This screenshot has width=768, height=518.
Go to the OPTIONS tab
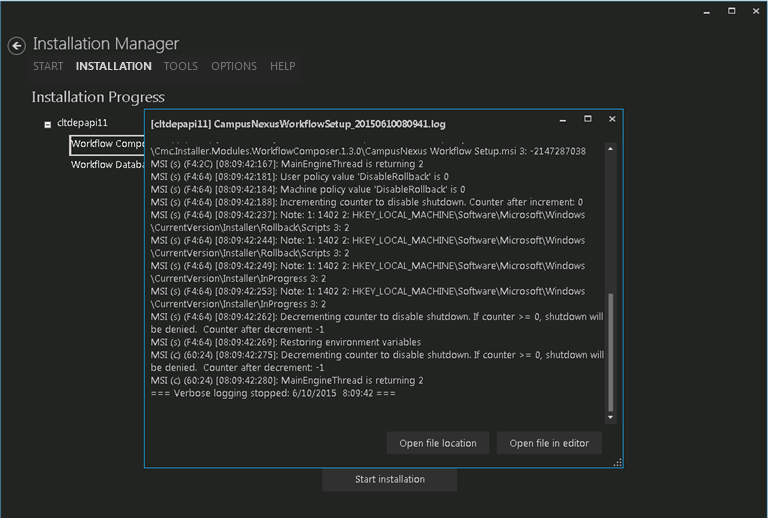(234, 67)
